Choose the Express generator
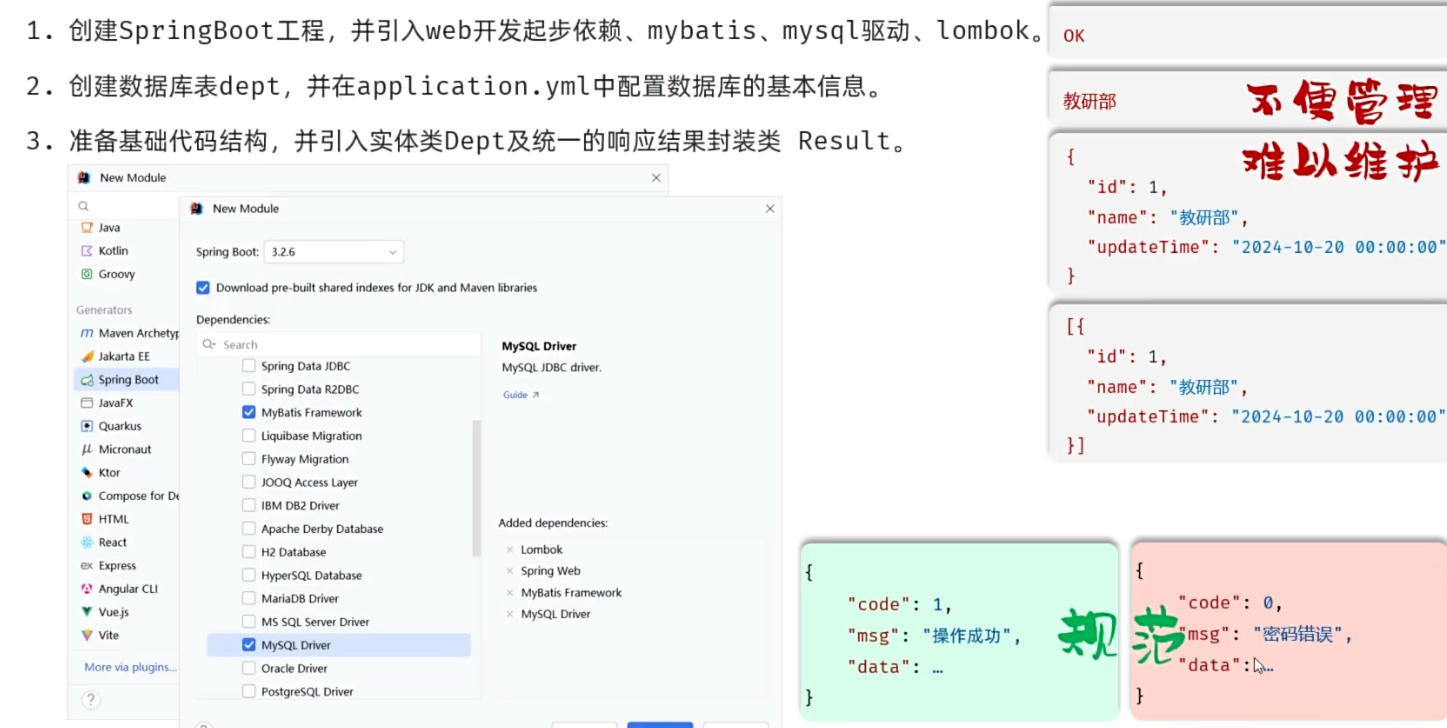Image resolution: width=1447 pixels, height=728 pixels. [108, 566]
